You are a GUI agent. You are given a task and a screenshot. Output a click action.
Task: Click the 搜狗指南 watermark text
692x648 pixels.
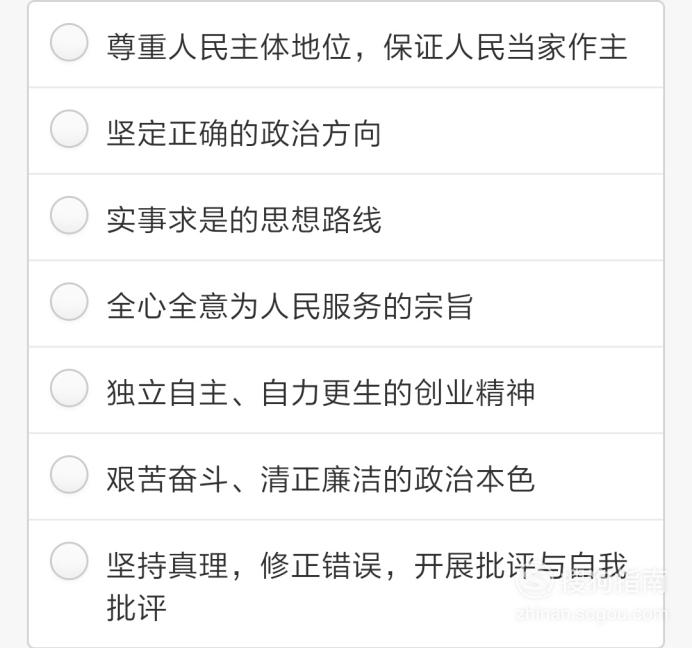coord(613,584)
